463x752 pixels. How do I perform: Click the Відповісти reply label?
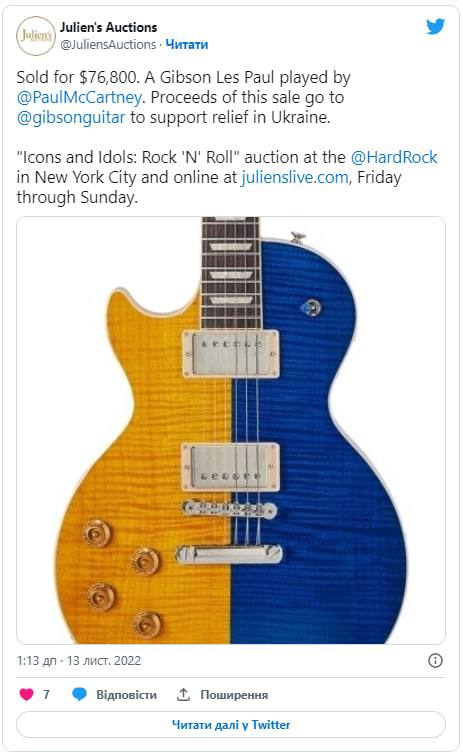pyautogui.click(x=127, y=694)
